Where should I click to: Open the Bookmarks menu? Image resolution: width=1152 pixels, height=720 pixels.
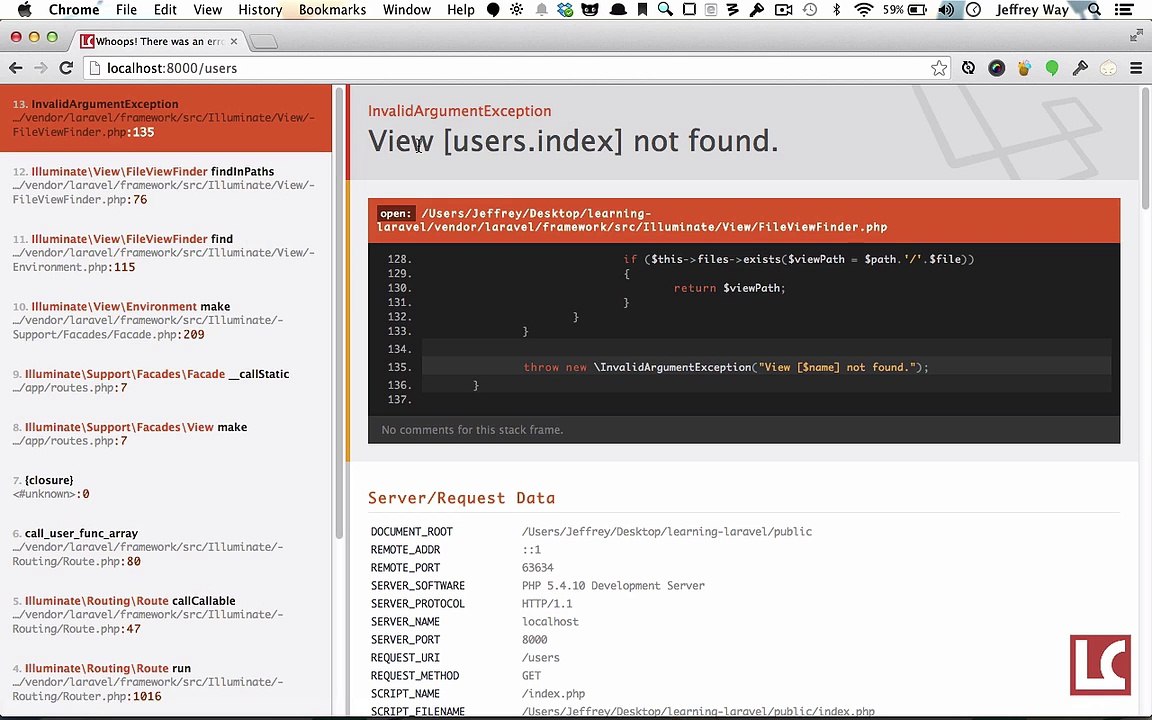[x=332, y=10]
